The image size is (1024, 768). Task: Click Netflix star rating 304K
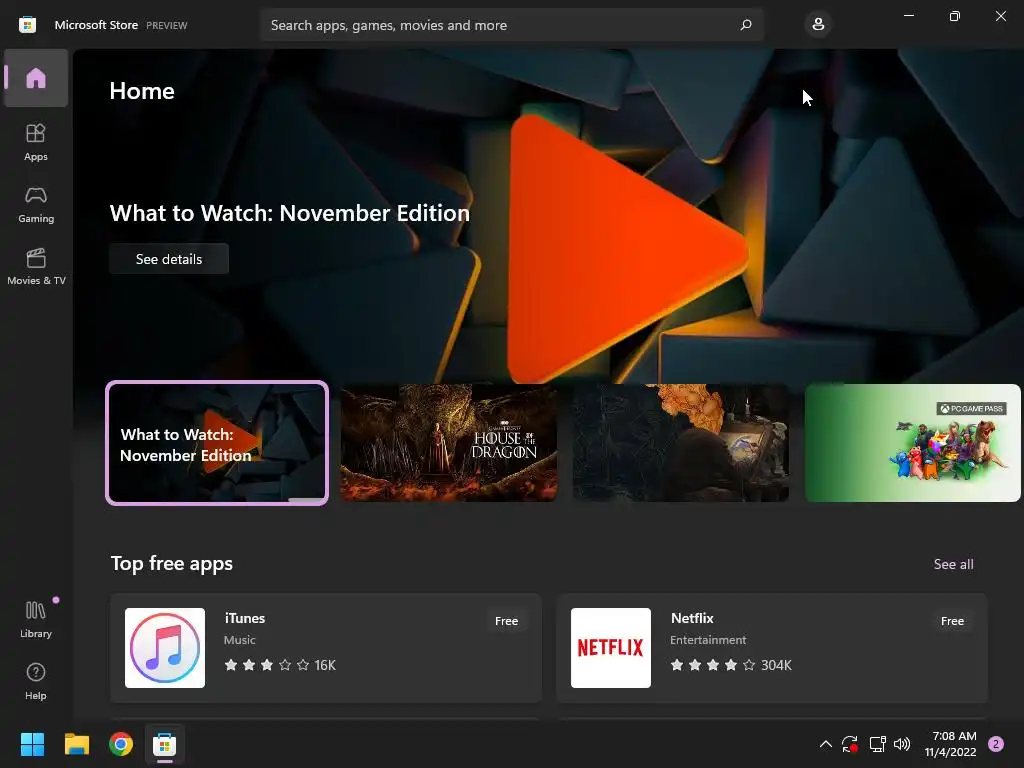click(x=731, y=665)
